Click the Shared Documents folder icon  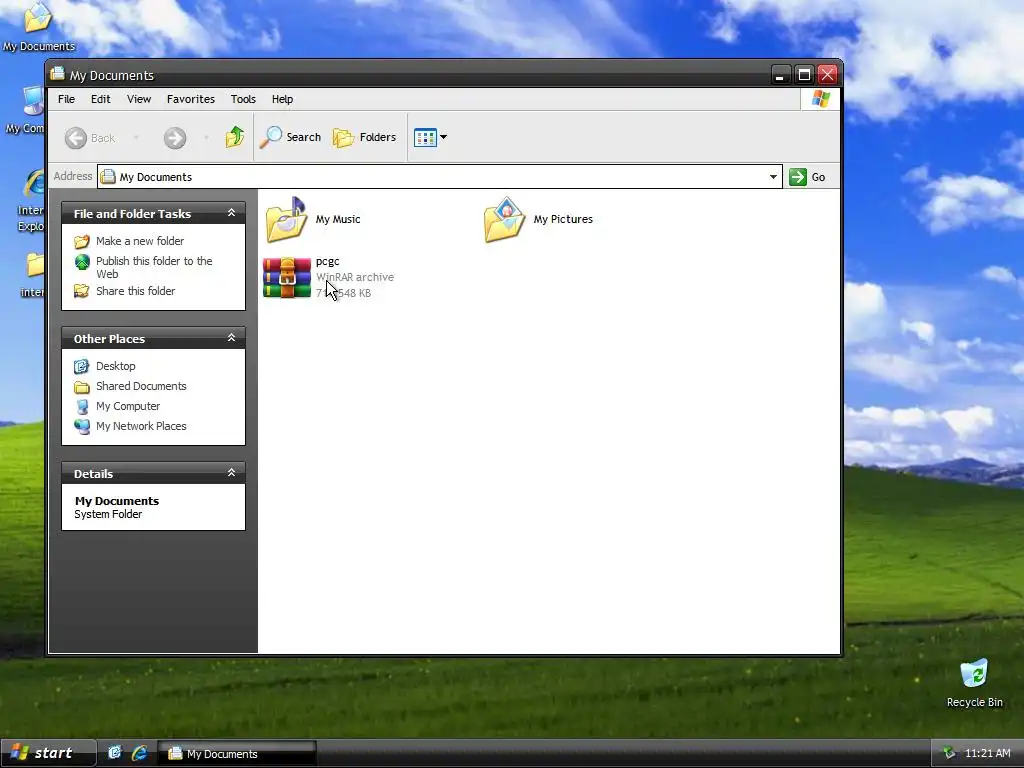82,387
